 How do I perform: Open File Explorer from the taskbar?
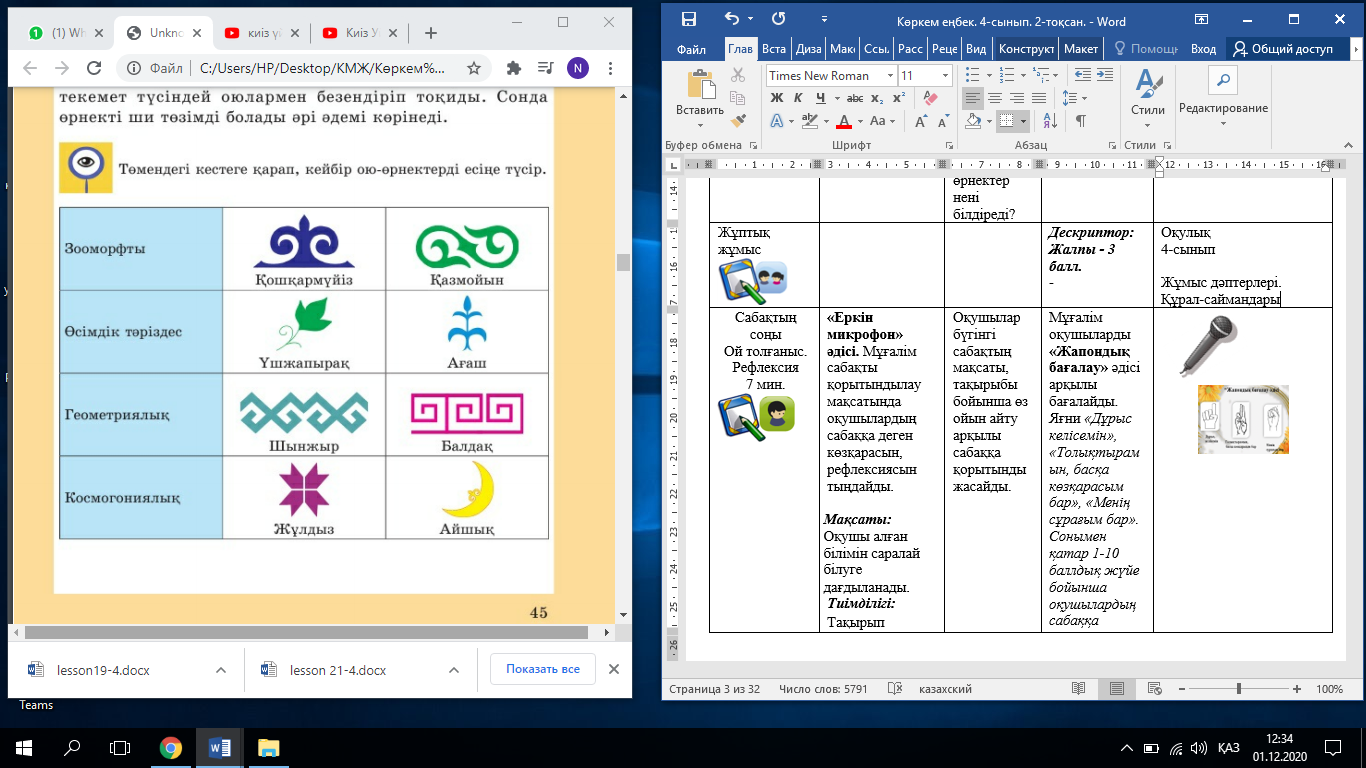coord(268,747)
